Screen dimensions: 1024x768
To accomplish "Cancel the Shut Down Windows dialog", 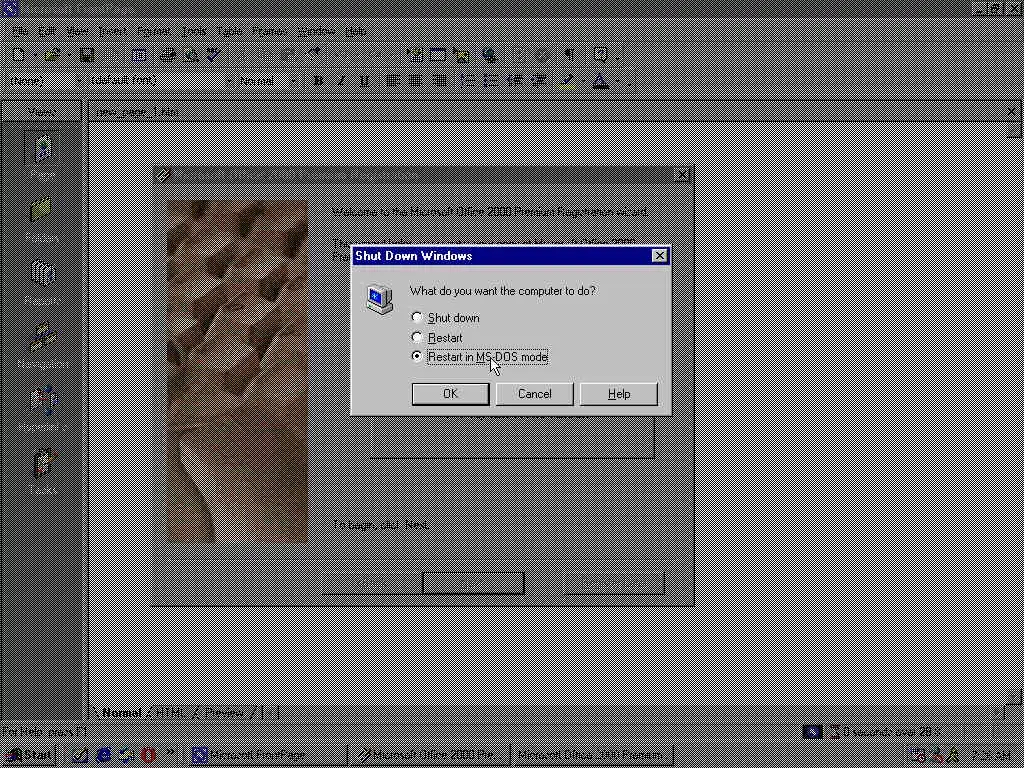I will pyautogui.click(x=534, y=394).
